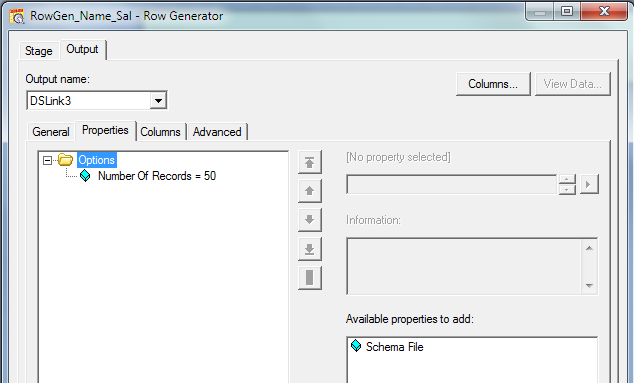Click the Schema File diamond icon
Viewport: 634px width, 383px height.
[x=356, y=346]
